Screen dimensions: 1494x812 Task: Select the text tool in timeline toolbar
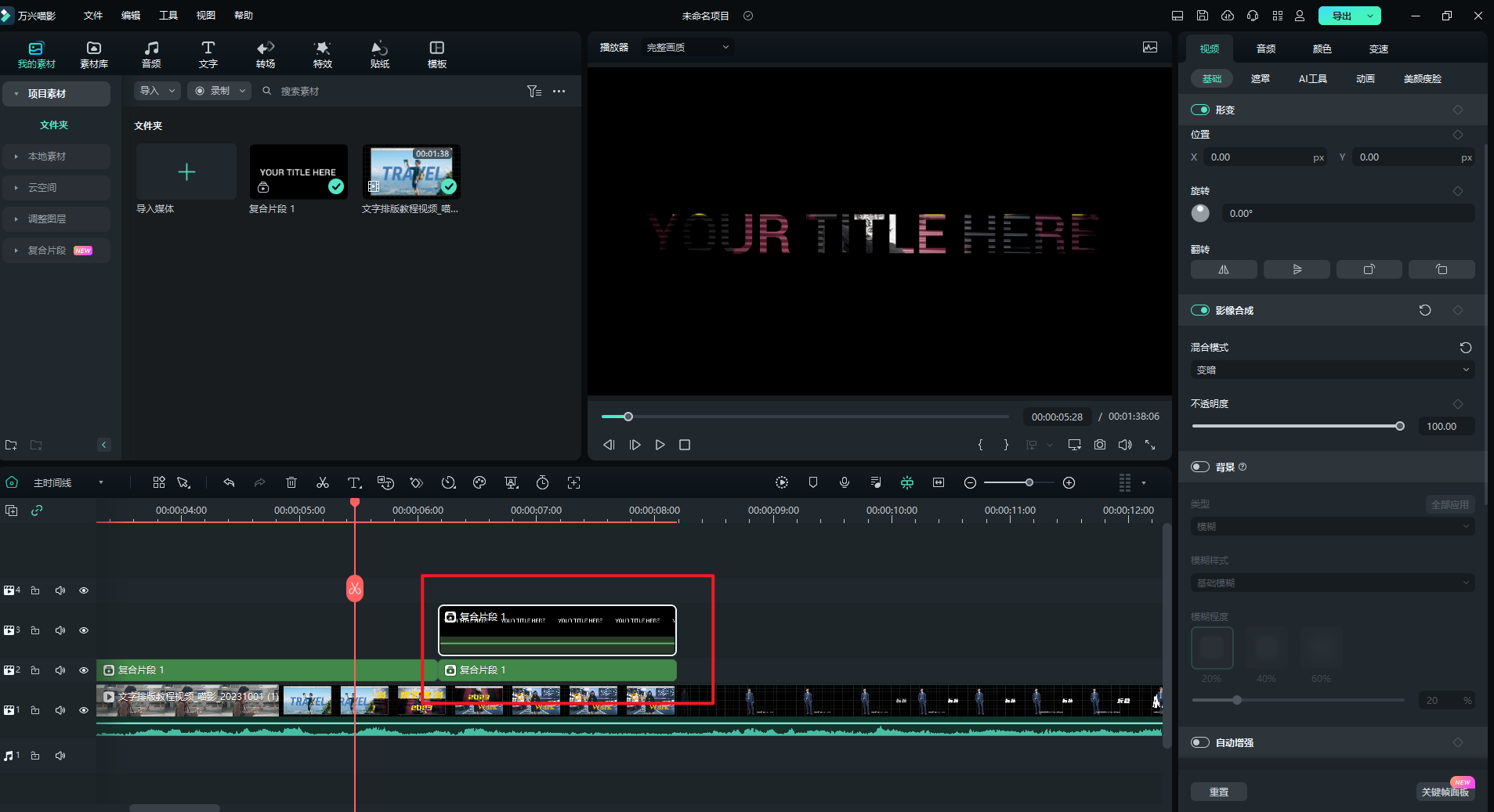pos(354,483)
